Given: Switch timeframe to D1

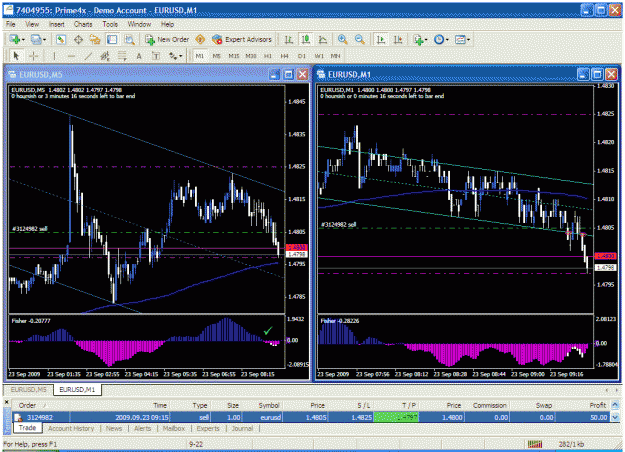Looking at the screenshot, I should click(x=302, y=56).
